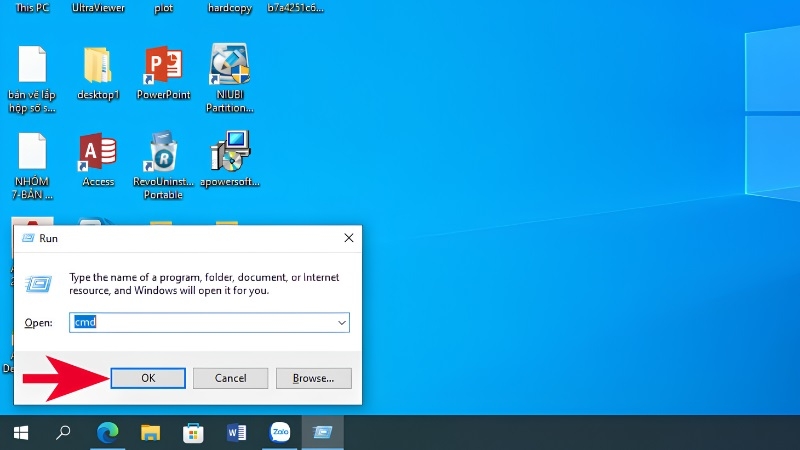Expand the Open command history dropdown

pos(341,322)
